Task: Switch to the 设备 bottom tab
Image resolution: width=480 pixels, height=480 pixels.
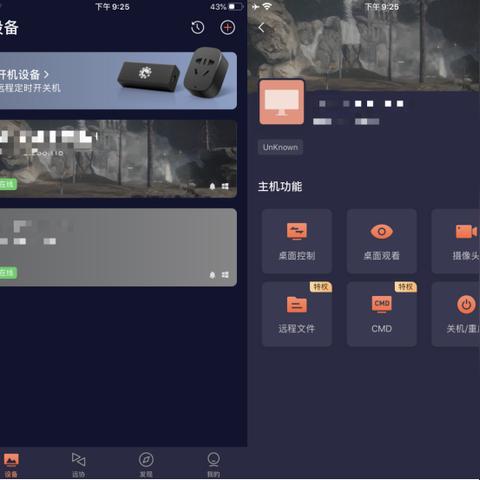Action: click(x=11, y=464)
